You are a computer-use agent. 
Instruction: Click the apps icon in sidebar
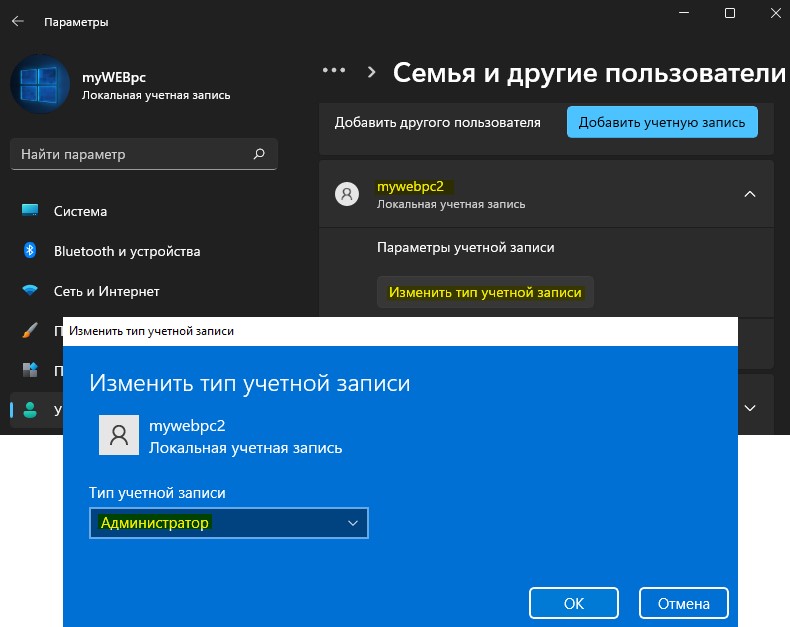click(30, 370)
